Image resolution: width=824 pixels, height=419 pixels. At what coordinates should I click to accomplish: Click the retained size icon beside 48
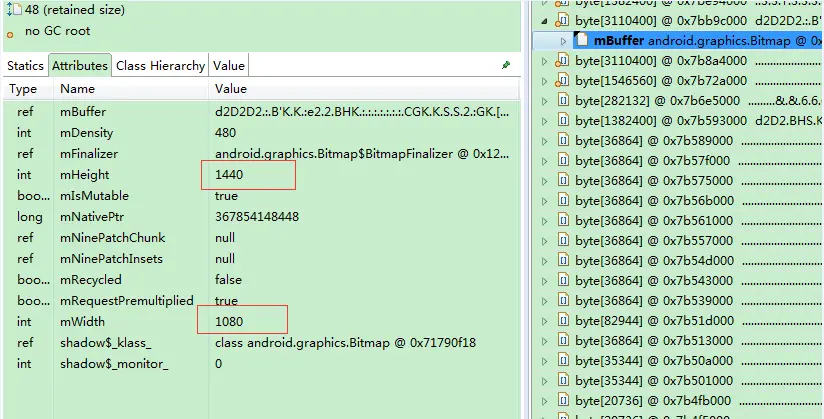[x=14, y=9]
